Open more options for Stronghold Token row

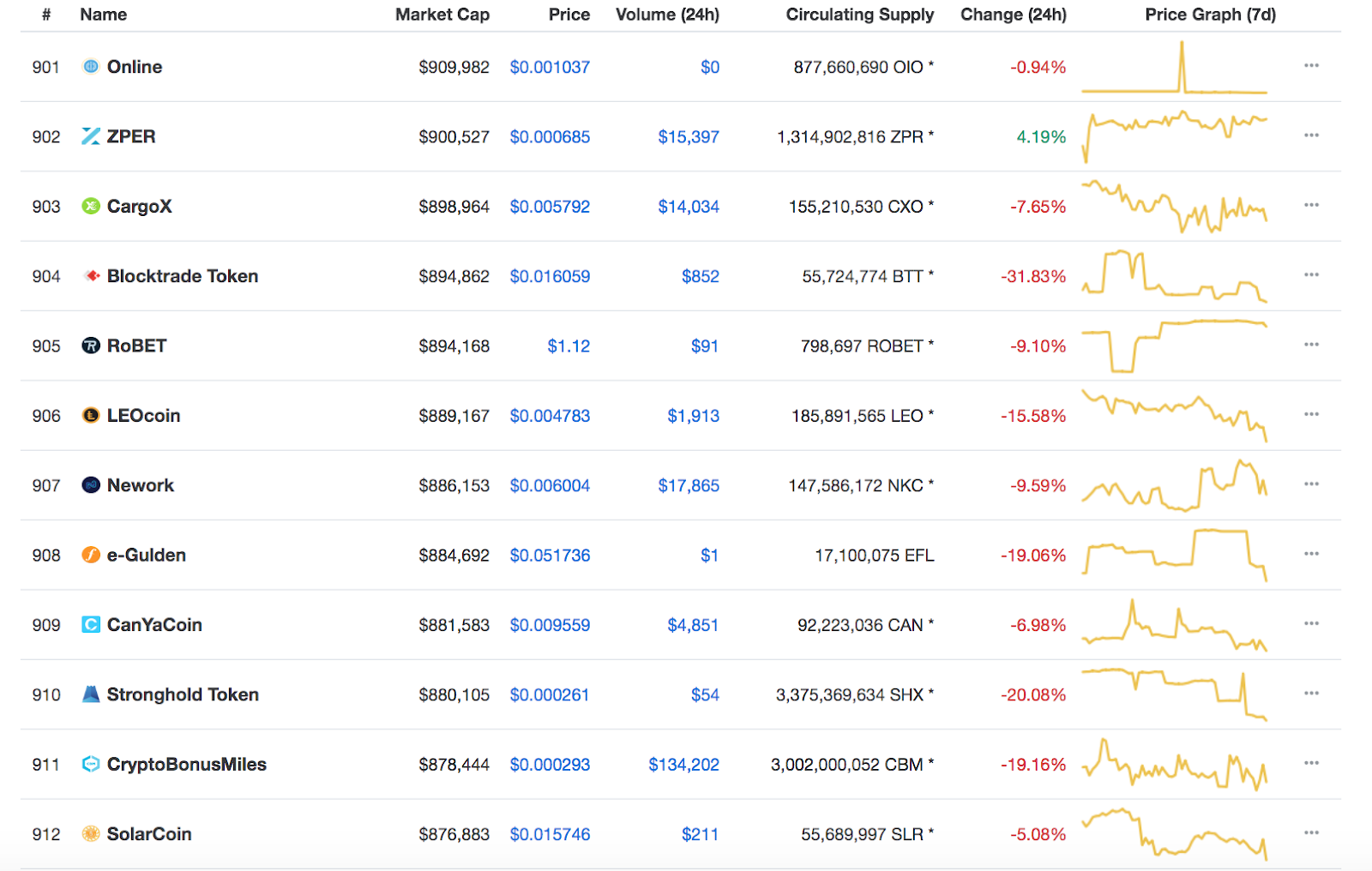(x=1311, y=693)
